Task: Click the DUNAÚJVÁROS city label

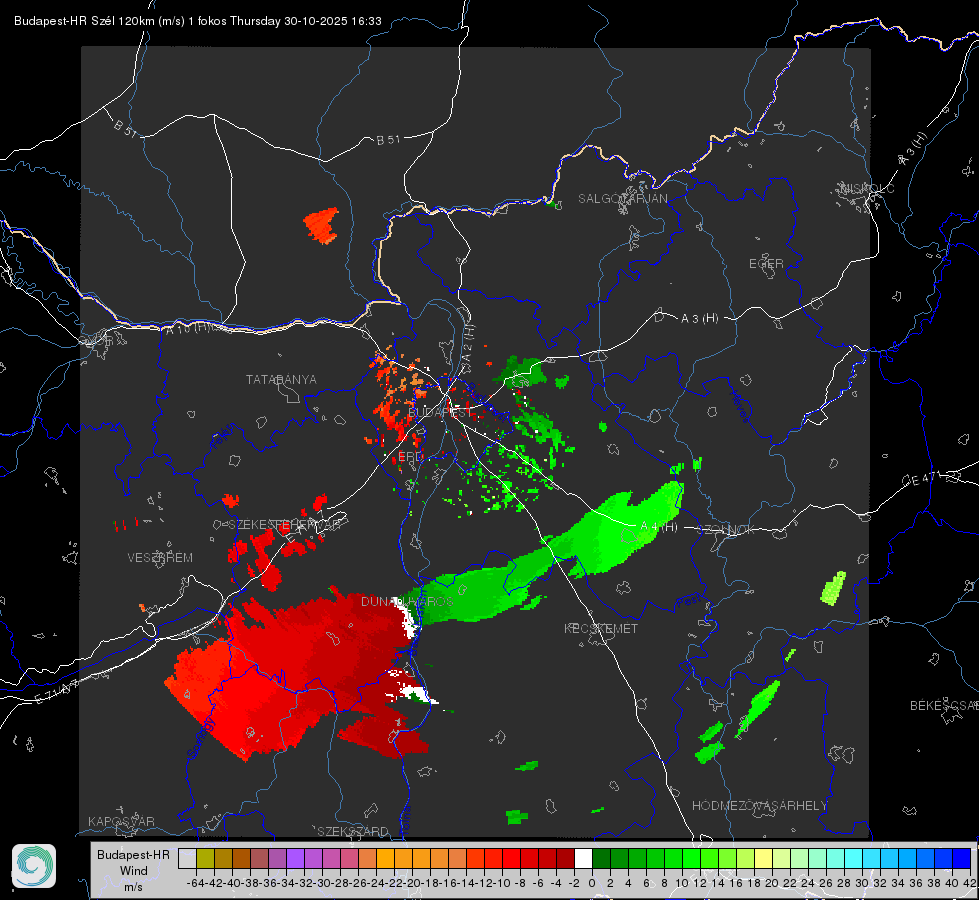Action: (407, 601)
